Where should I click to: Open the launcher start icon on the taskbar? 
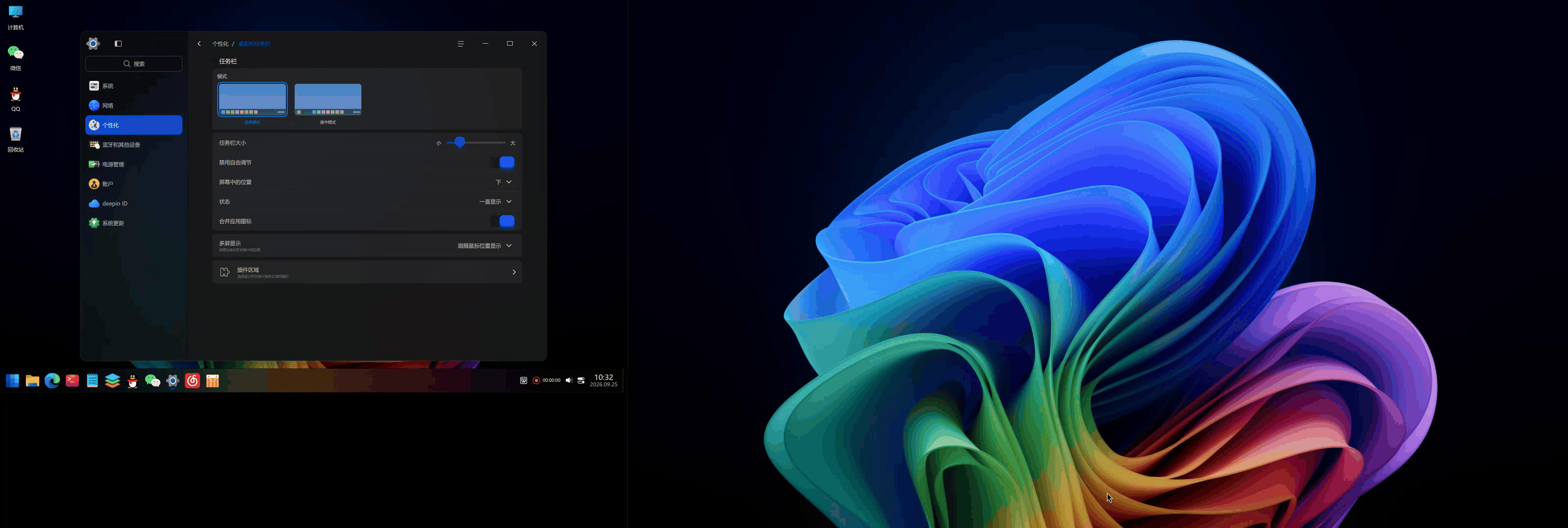[x=12, y=381]
